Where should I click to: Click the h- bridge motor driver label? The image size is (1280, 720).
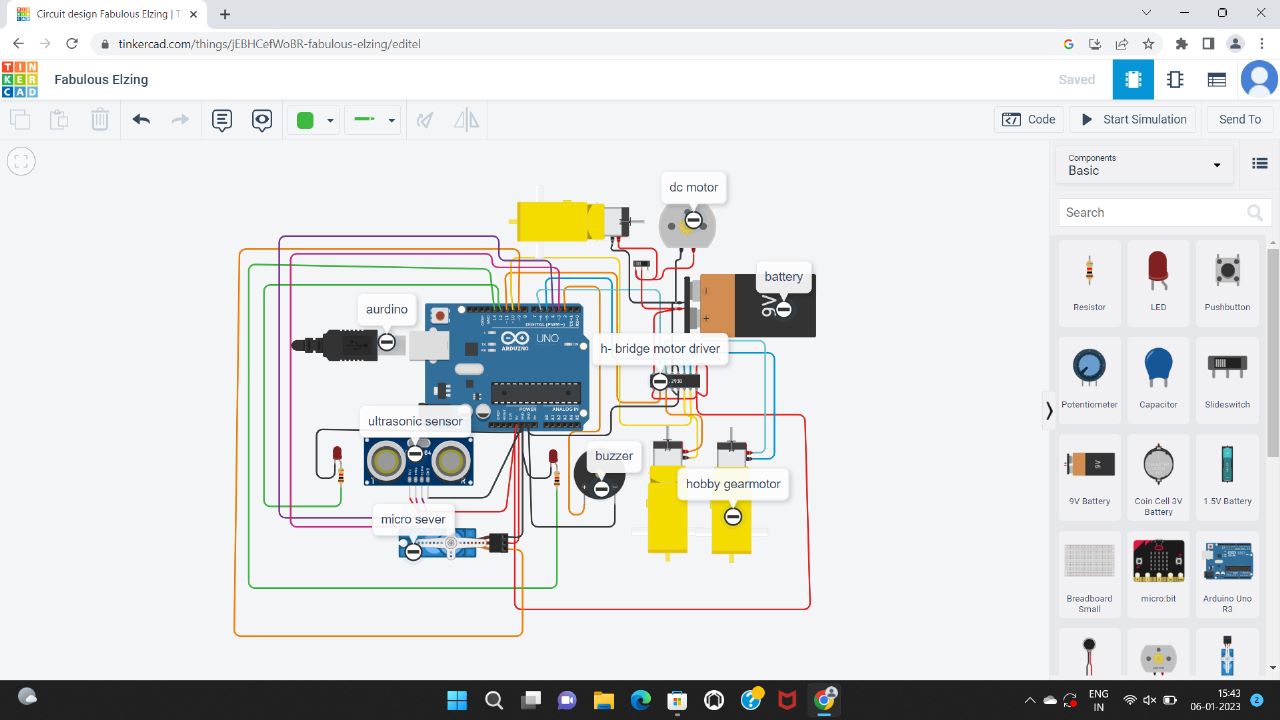660,348
